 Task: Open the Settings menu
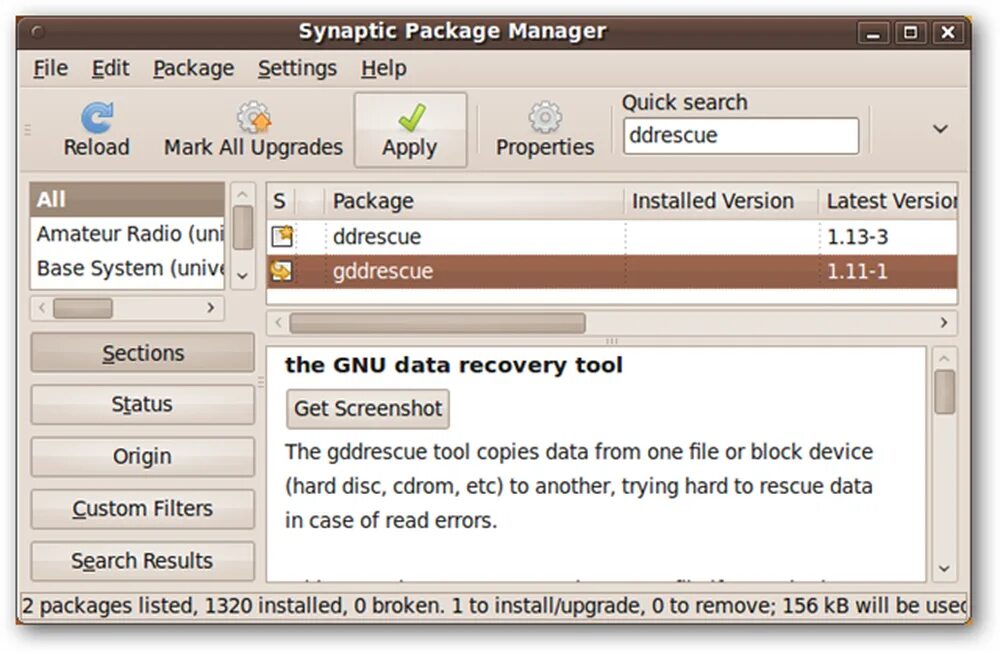coord(297,68)
